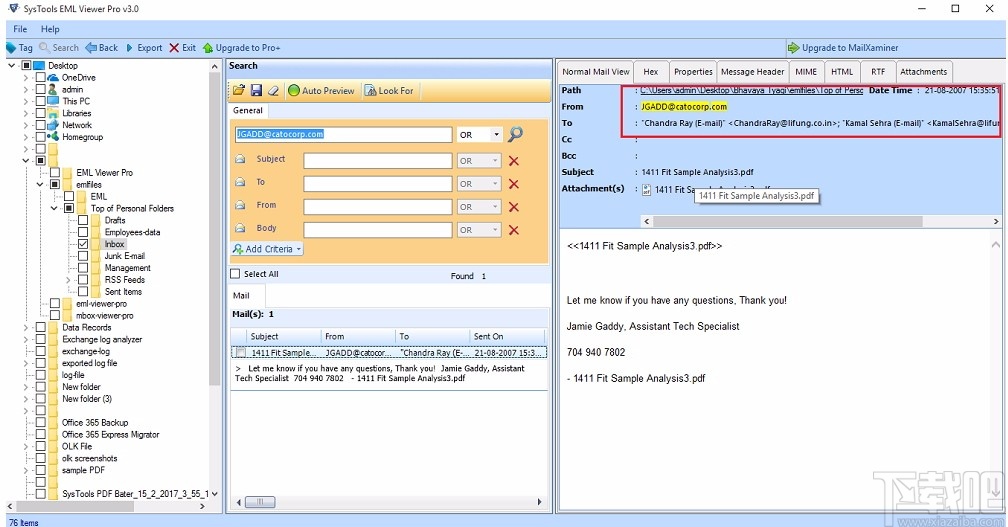Click the Body search input field
The height and width of the screenshot is (527, 1008).
click(377, 230)
